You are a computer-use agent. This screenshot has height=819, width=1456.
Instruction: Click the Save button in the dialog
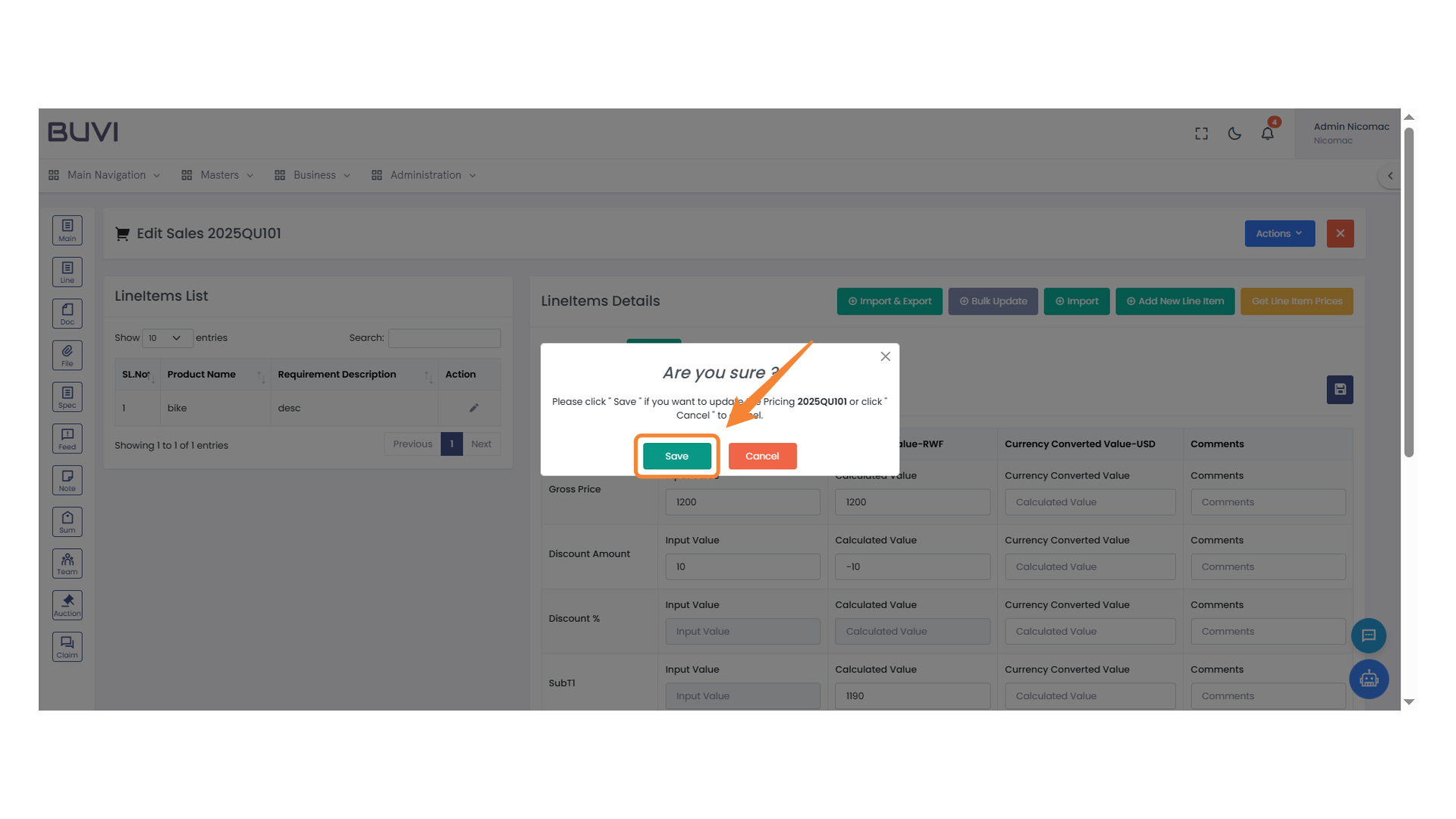click(x=676, y=456)
